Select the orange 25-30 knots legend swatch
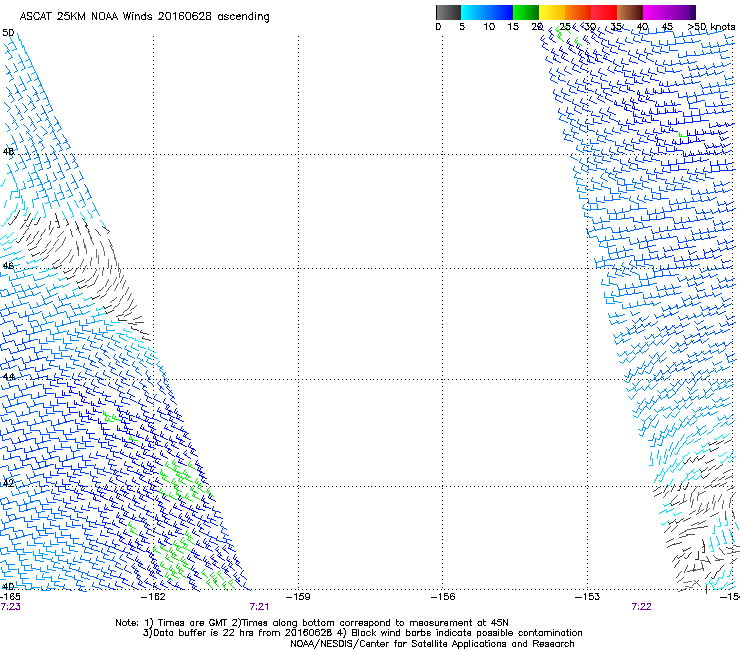The height and width of the screenshot is (650, 740). tap(578, 12)
